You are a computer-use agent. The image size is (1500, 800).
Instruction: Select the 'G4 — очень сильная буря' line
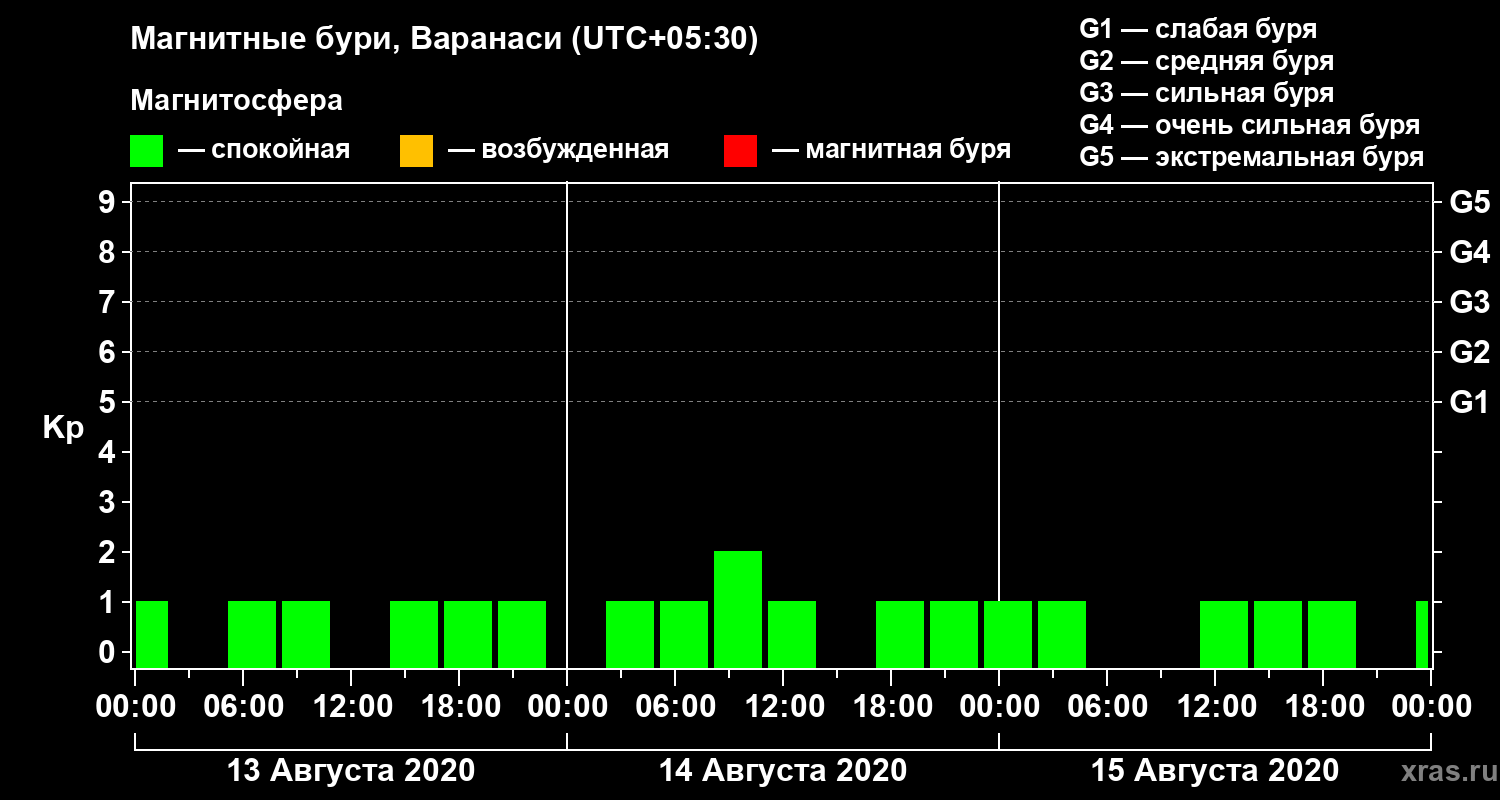tap(1250, 125)
